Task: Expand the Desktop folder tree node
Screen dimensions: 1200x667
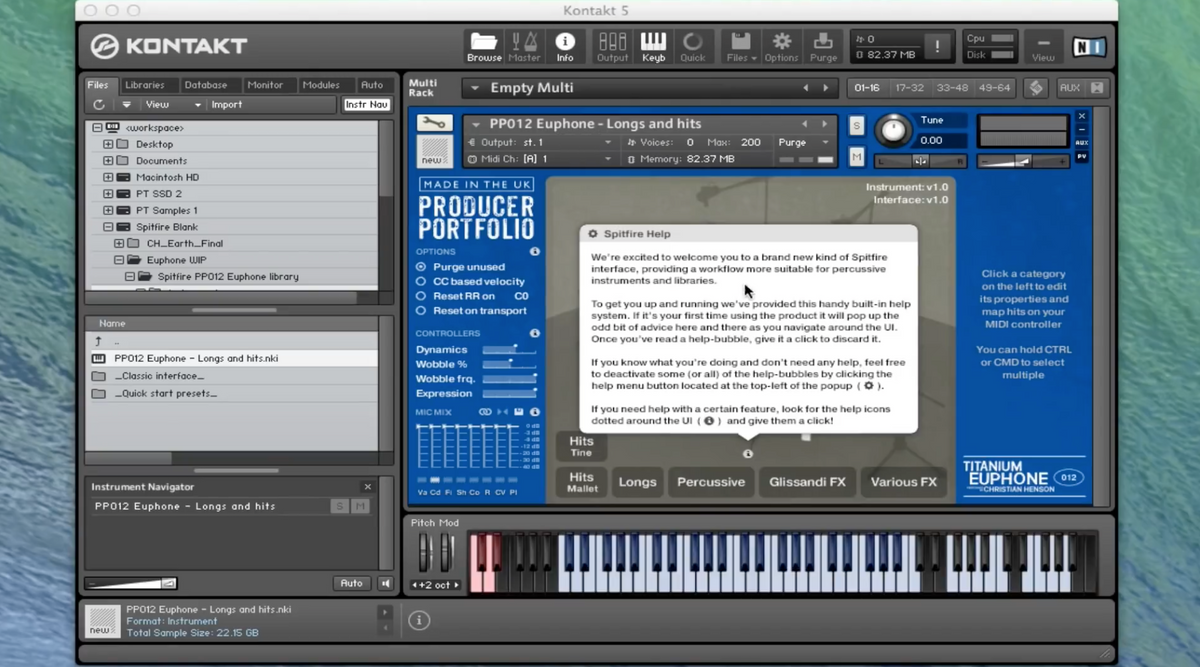Action: (x=108, y=144)
